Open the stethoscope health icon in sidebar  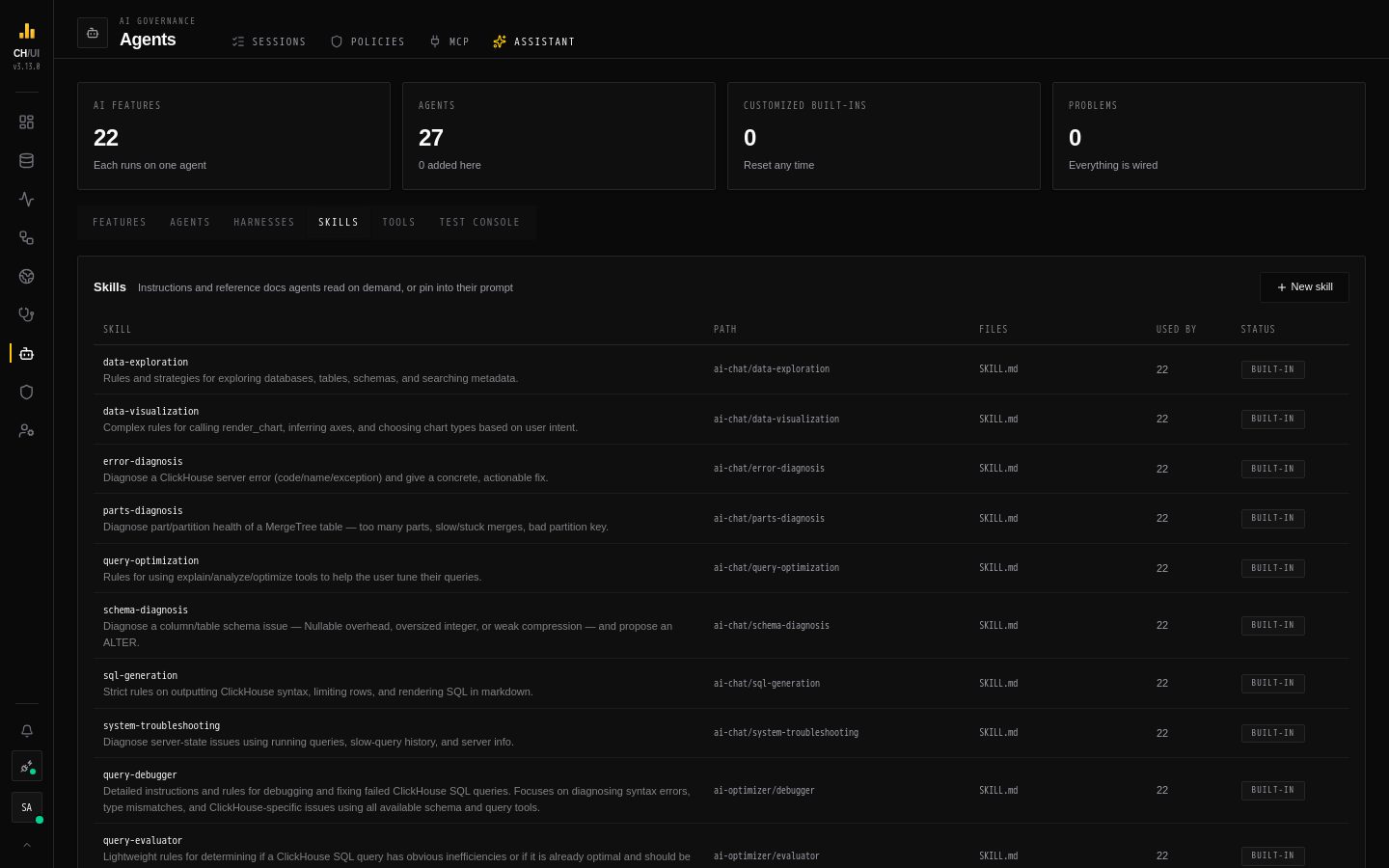[x=26, y=315]
